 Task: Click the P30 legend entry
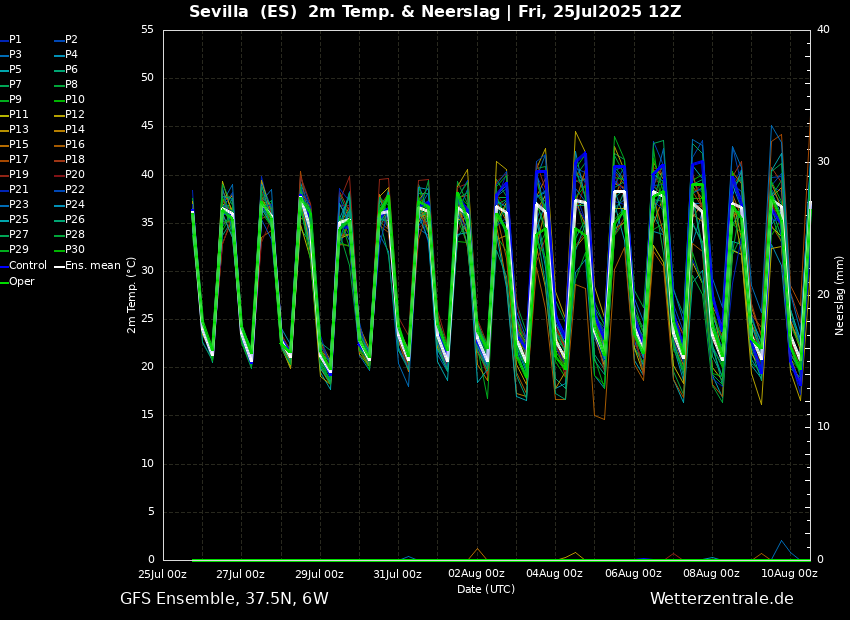(75, 250)
